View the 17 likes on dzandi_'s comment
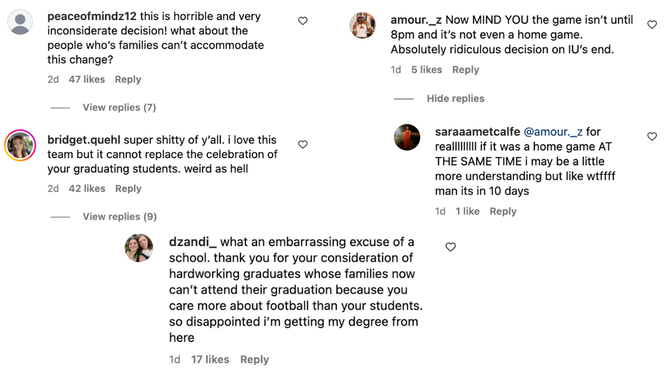668x376 pixels. point(210,359)
